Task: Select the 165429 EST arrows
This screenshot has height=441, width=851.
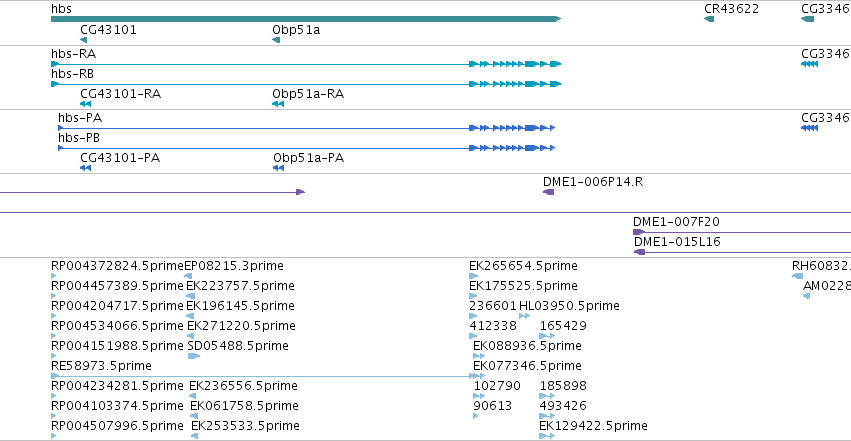Action: (x=547, y=336)
